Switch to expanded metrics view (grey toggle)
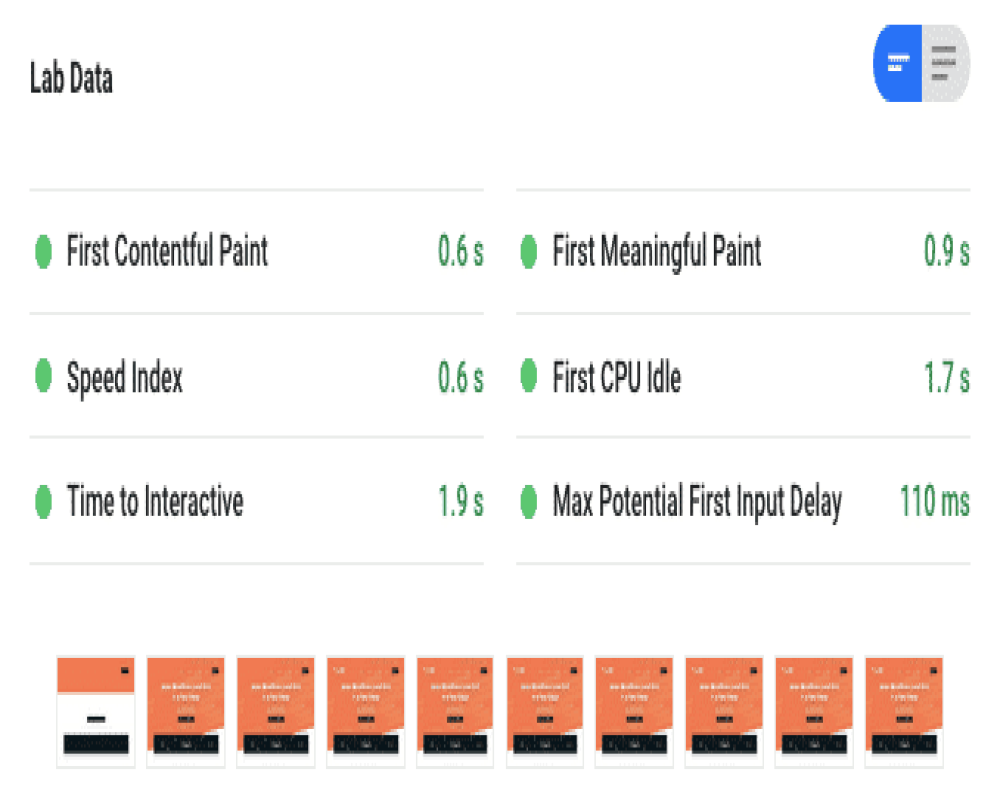Image resolution: width=1000 pixels, height=800 pixels. 946,63
